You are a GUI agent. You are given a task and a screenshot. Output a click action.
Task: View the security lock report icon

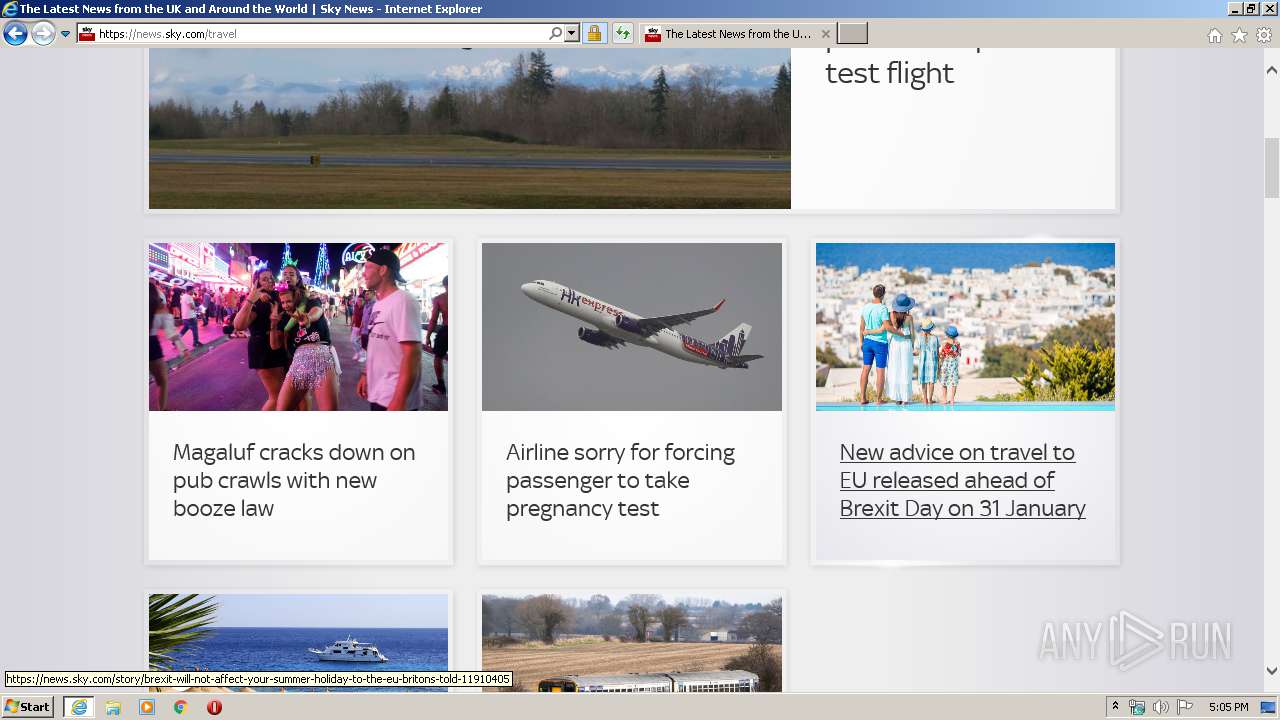pyautogui.click(x=594, y=34)
